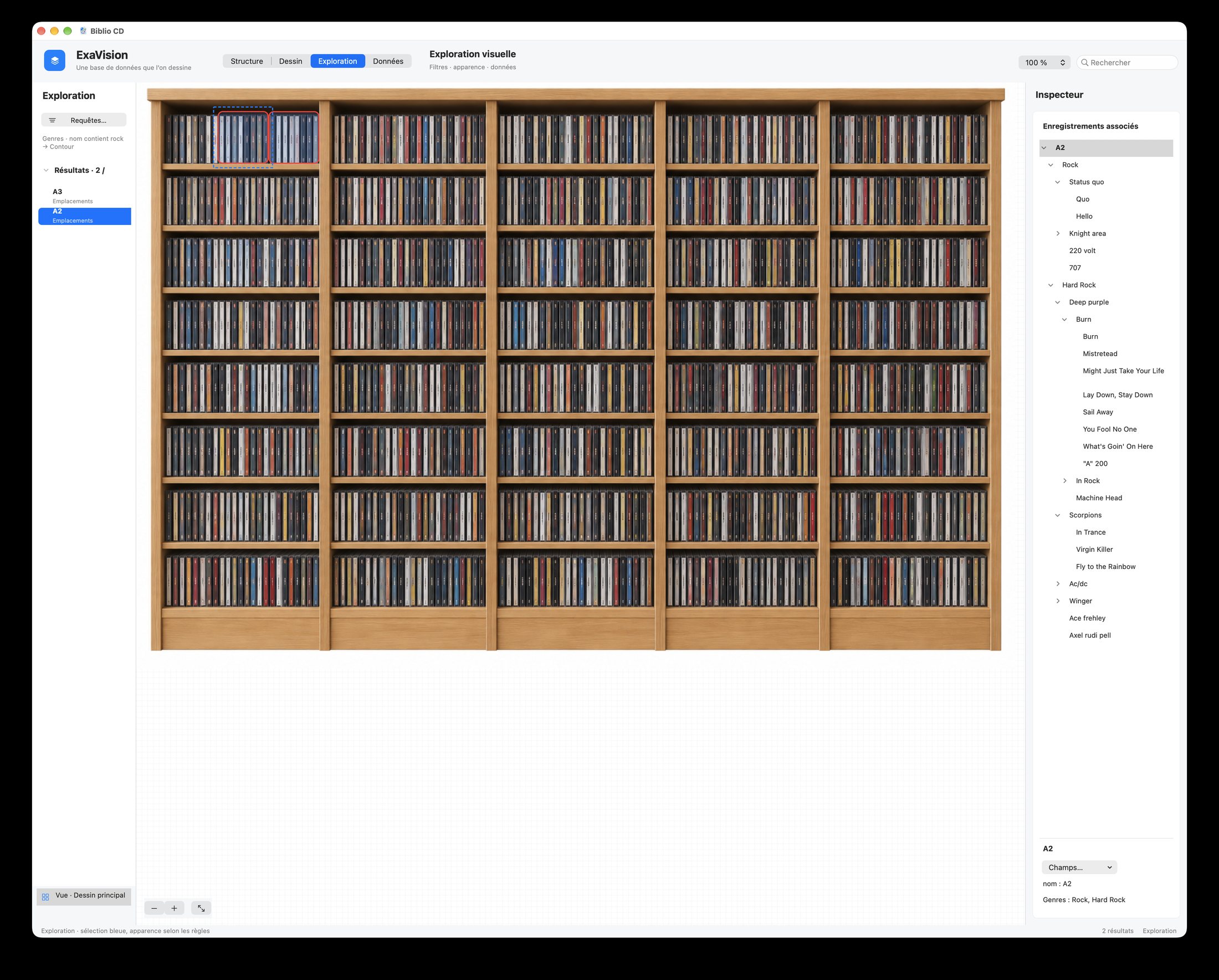Screen dimensions: 1219x980
Task: Click the ExaVision layers app icon
Action: click(54, 60)
